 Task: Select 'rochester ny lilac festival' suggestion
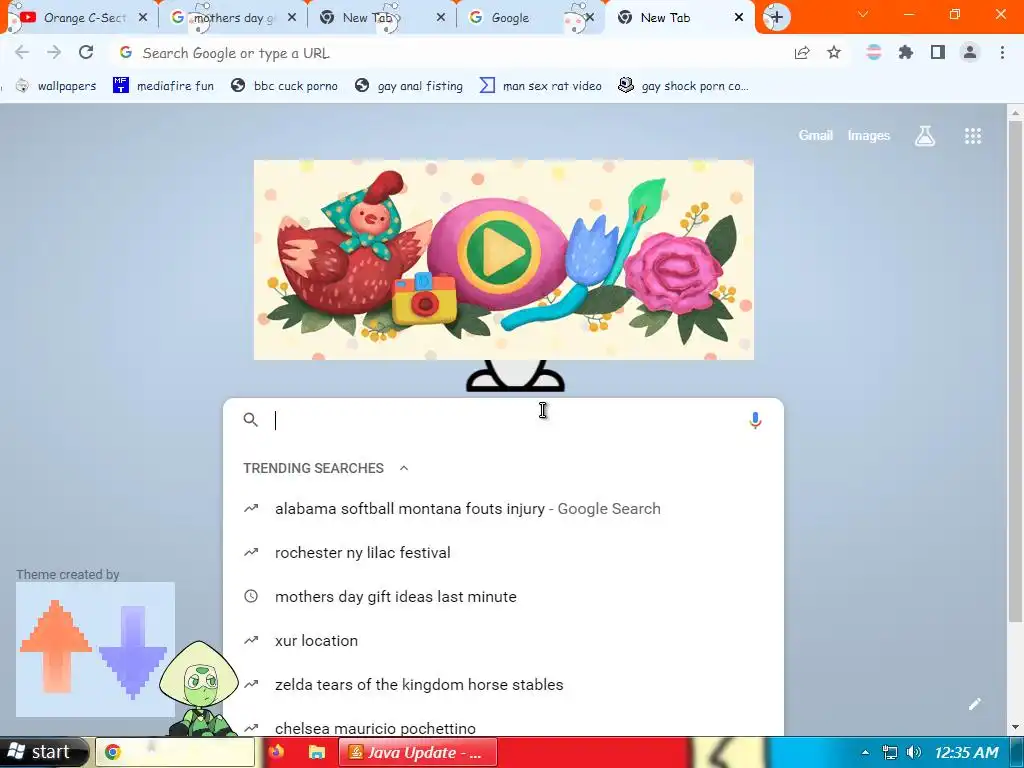tap(503, 552)
